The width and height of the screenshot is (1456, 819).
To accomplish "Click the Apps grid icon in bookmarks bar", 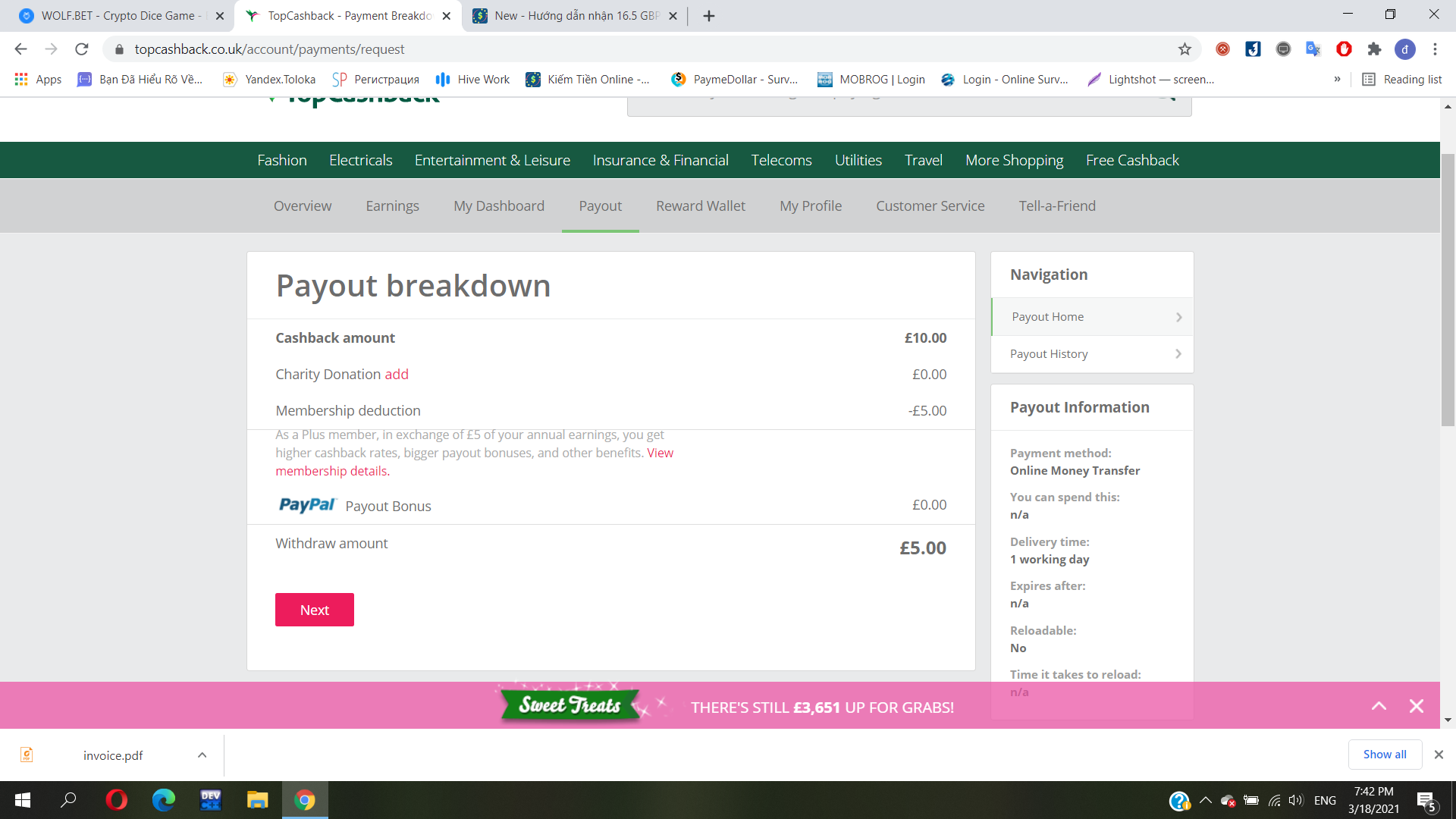I will 21,80.
